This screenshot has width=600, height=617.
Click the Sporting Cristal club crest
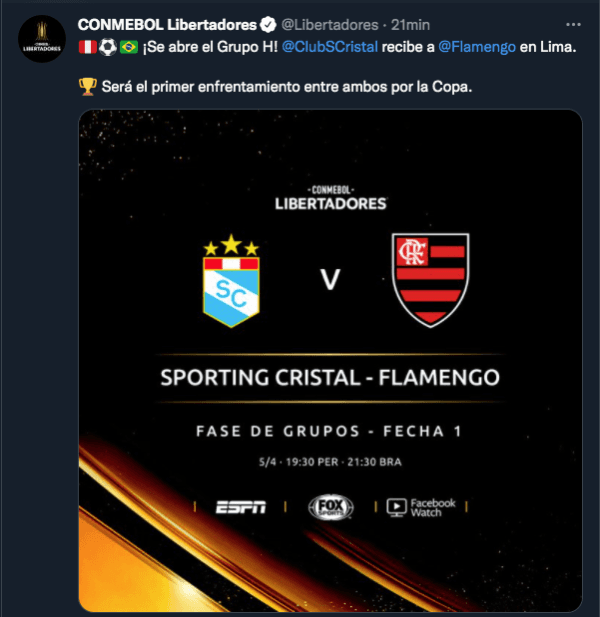pyautogui.click(x=231, y=281)
